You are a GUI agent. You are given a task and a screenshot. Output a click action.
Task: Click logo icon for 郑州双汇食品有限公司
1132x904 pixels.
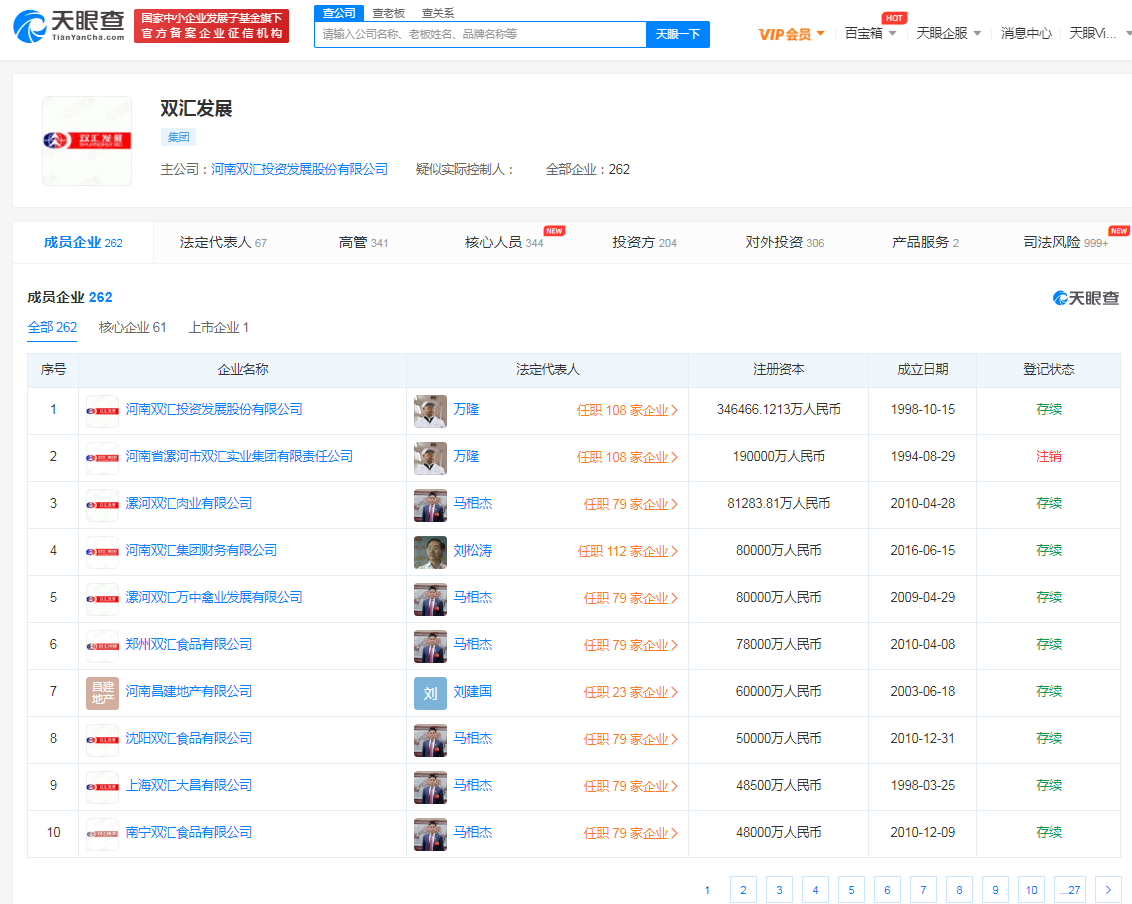click(x=102, y=646)
